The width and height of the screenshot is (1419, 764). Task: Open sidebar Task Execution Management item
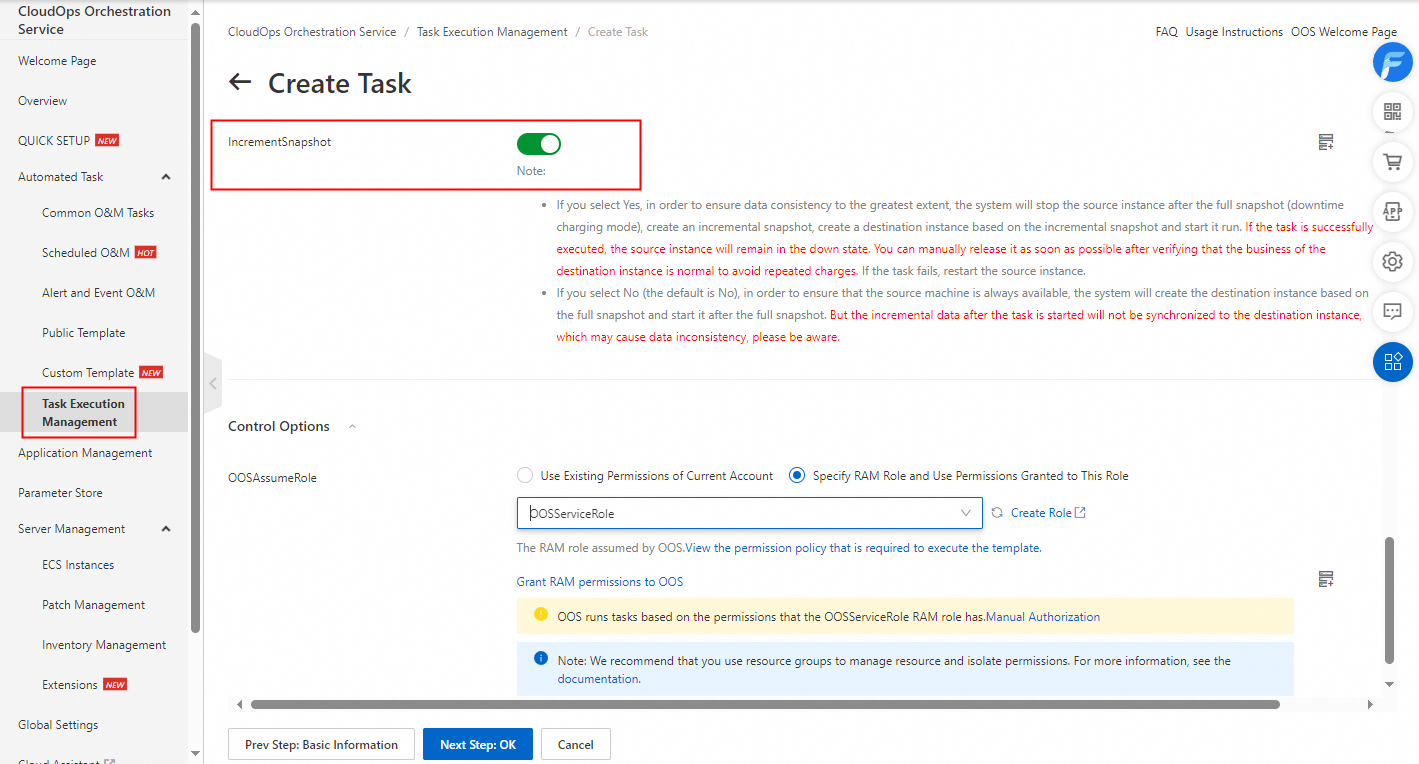pyautogui.click(x=83, y=413)
